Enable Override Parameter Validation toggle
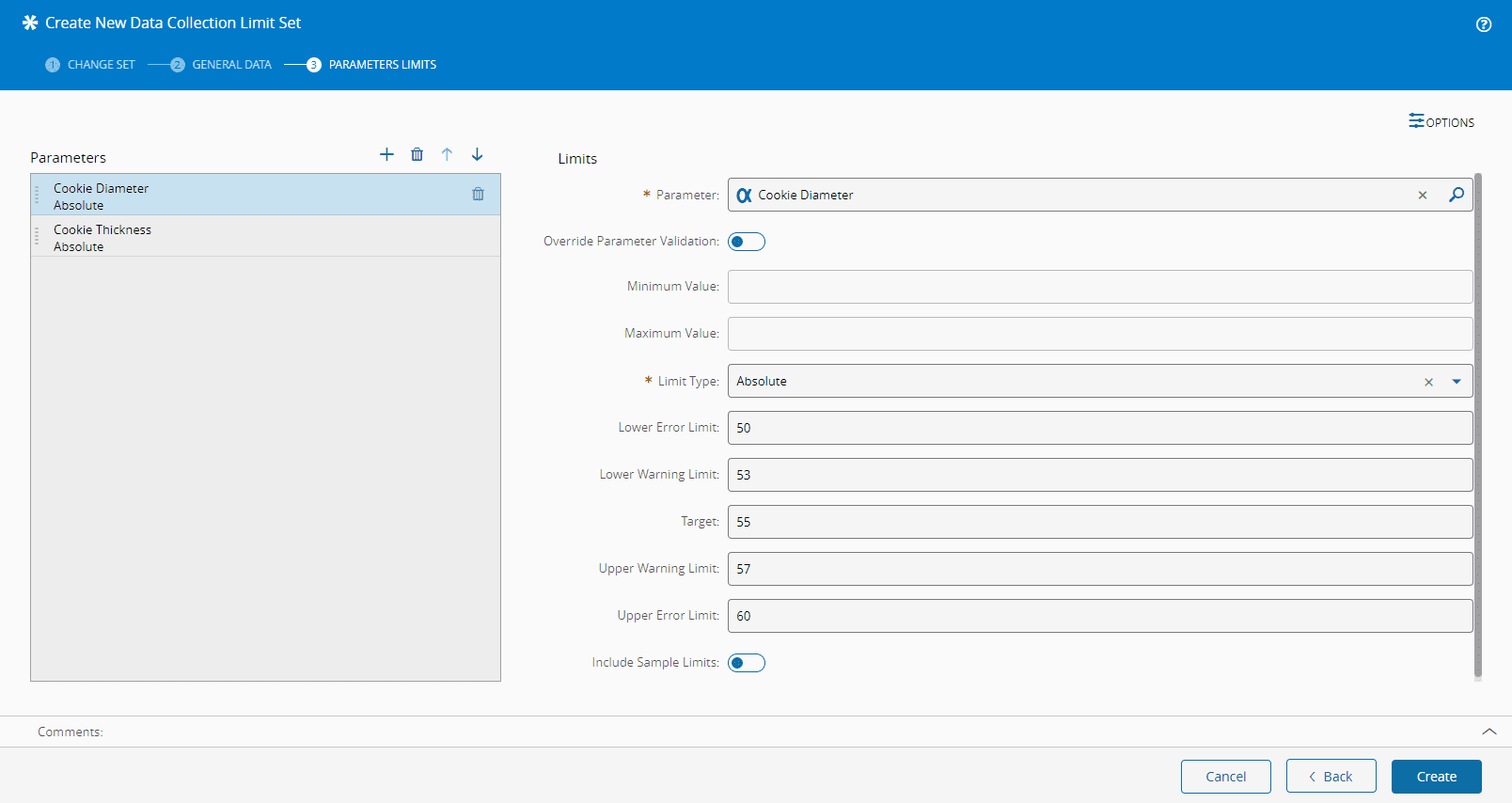Image resolution: width=1512 pixels, height=803 pixels. tap(747, 242)
